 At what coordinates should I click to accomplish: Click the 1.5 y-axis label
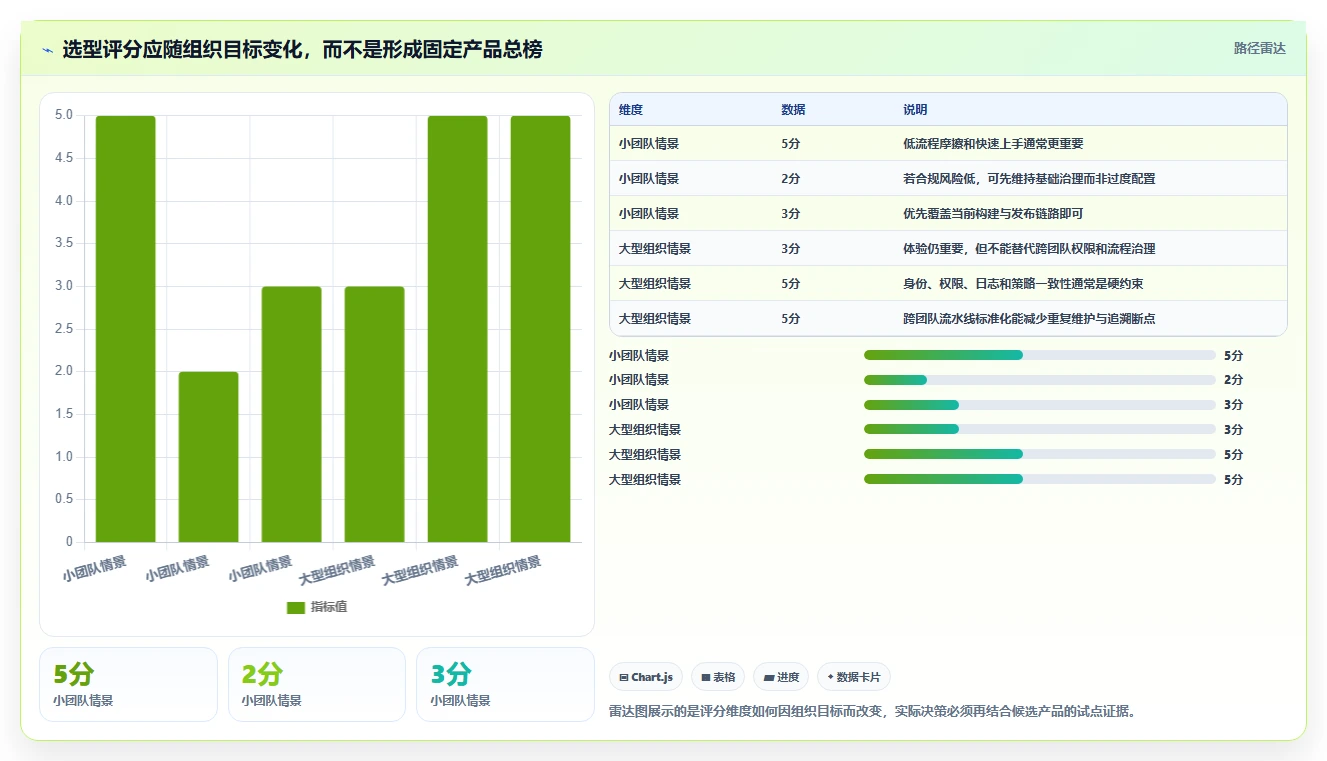pyautogui.click(x=63, y=414)
